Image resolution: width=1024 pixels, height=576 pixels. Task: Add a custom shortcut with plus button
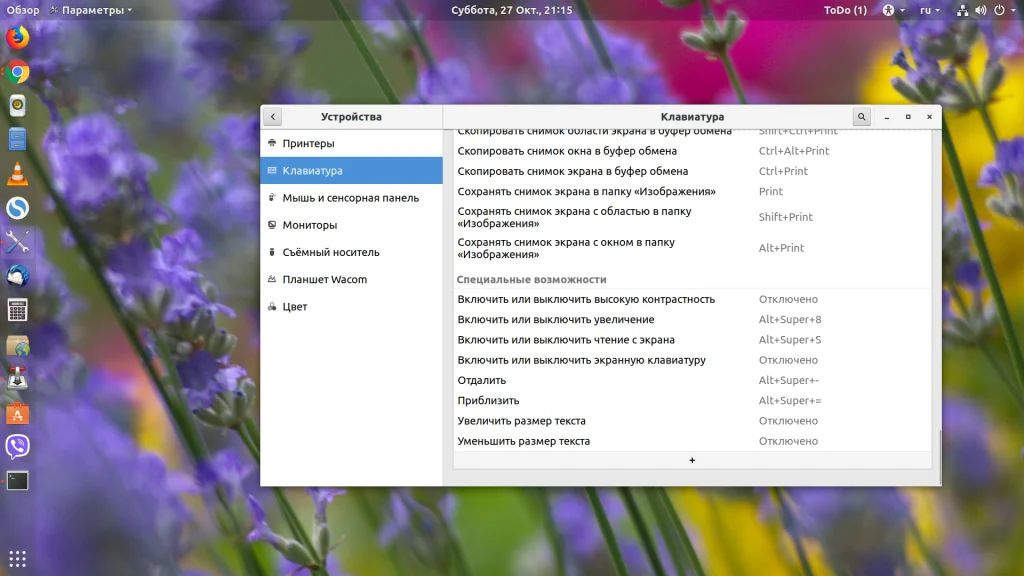[x=692, y=460]
